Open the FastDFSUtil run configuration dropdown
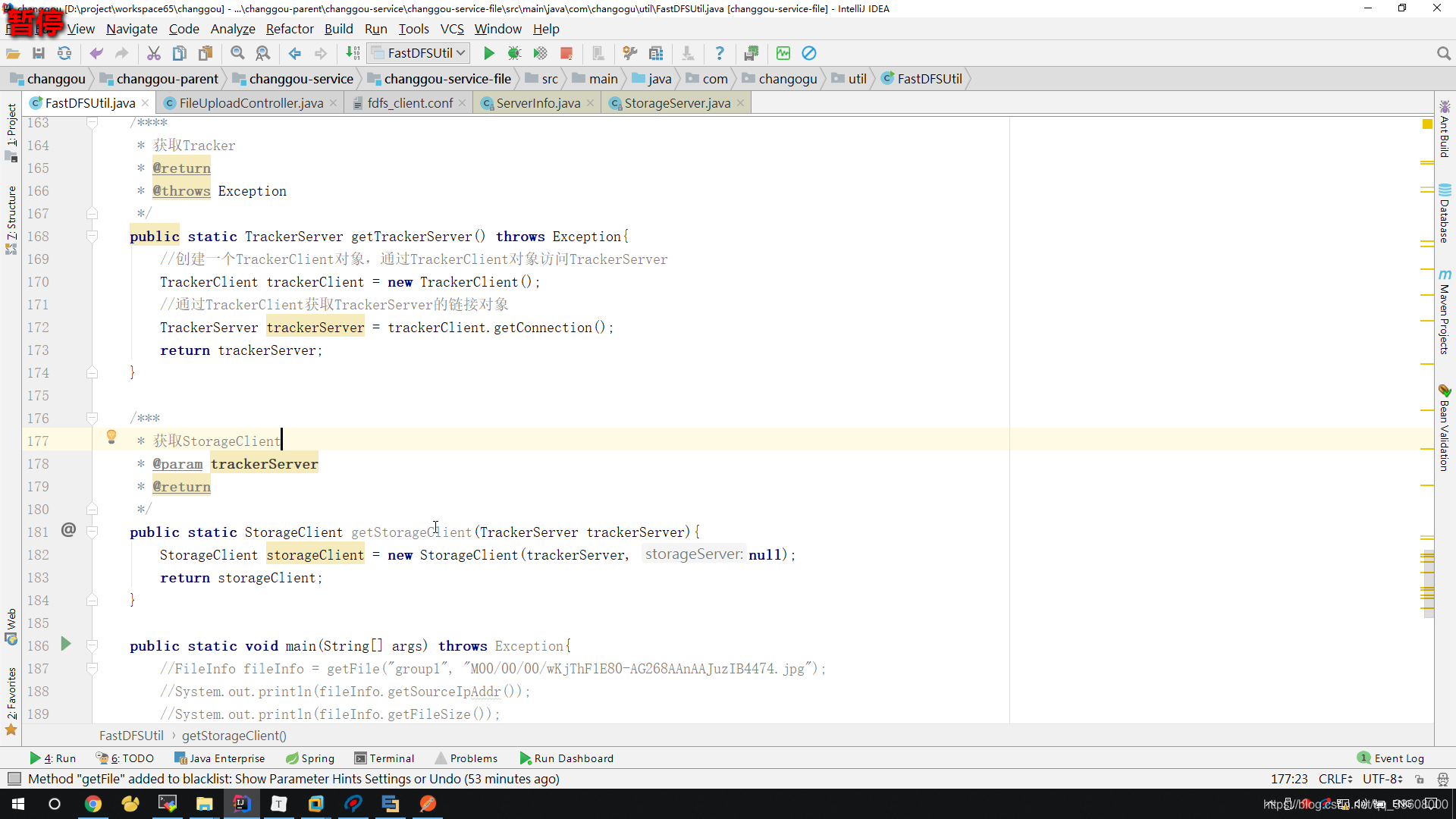 click(419, 53)
